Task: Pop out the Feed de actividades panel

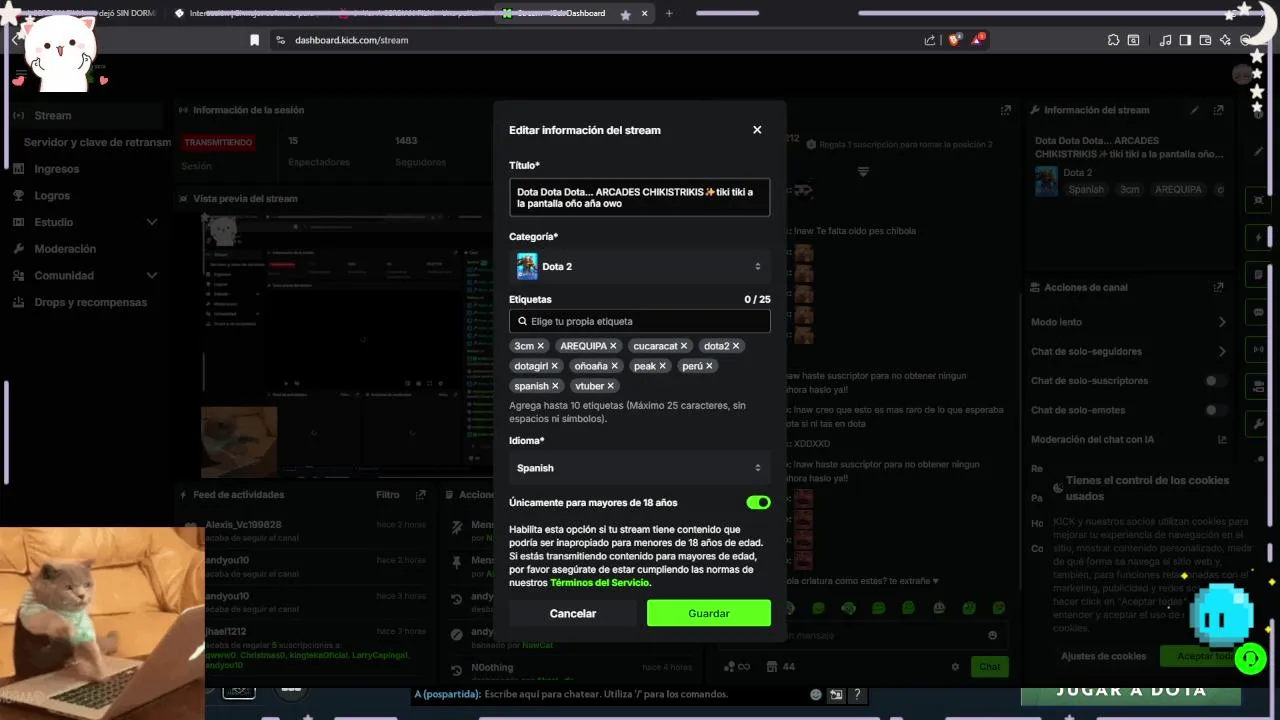Action: tap(421, 495)
